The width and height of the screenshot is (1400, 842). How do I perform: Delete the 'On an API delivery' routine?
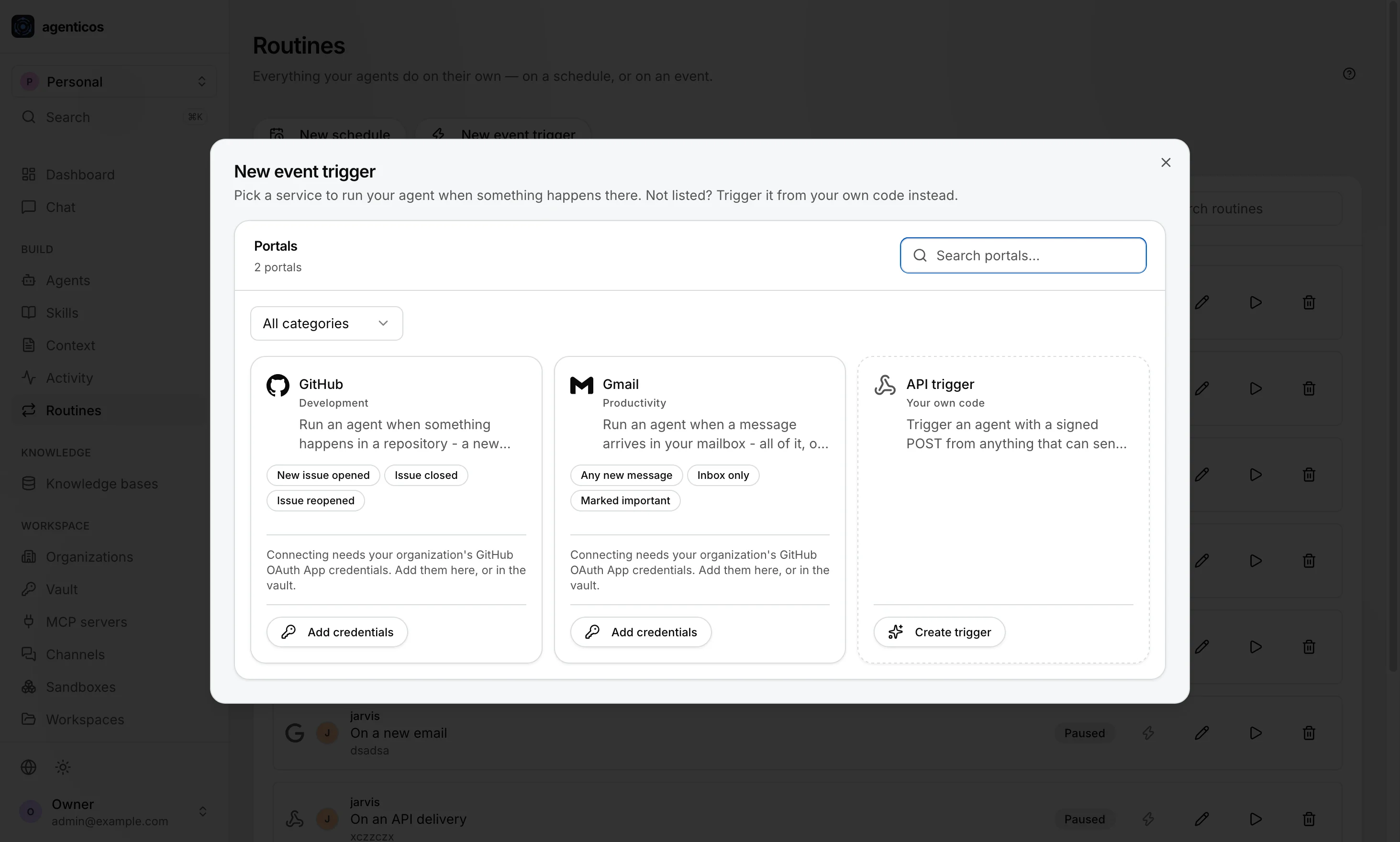(1309, 820)
